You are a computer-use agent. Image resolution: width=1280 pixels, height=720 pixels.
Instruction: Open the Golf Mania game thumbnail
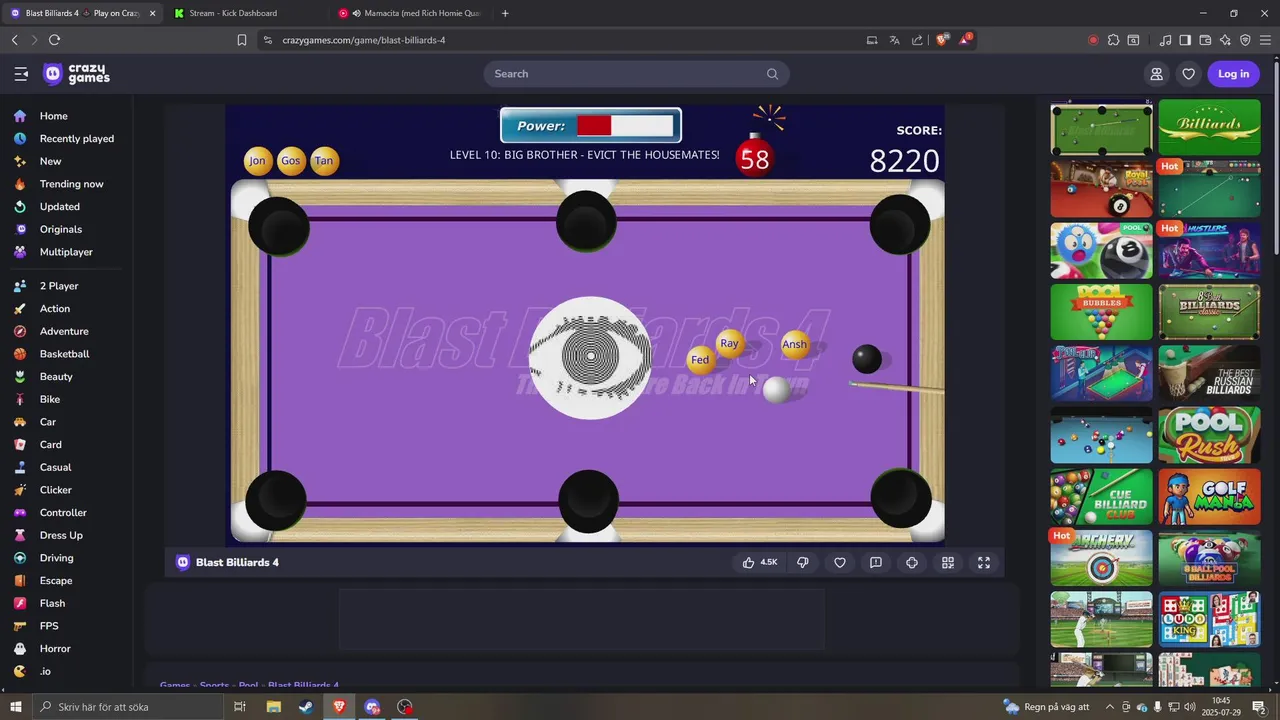1209,497
